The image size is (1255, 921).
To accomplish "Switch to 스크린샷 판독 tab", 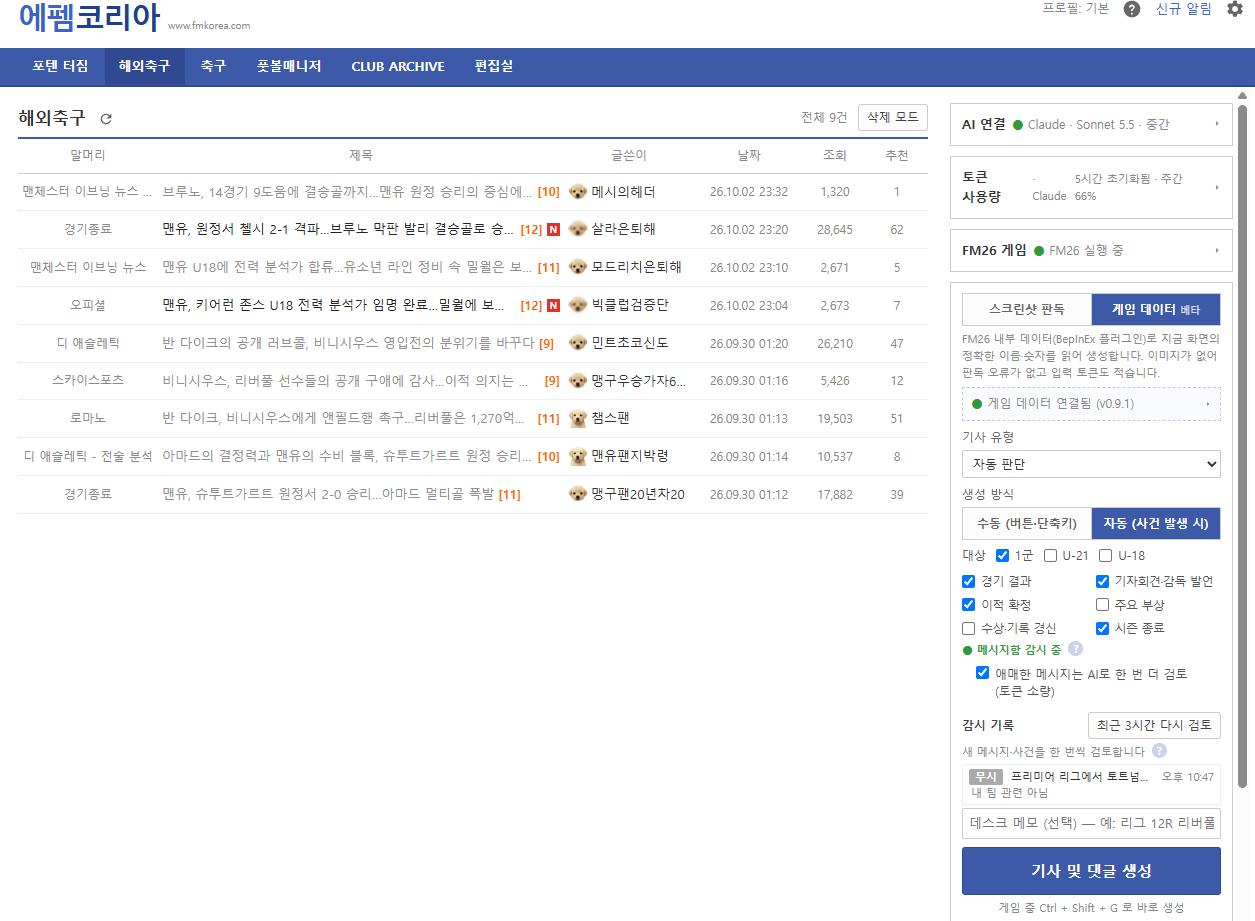I will [1027, 309].
